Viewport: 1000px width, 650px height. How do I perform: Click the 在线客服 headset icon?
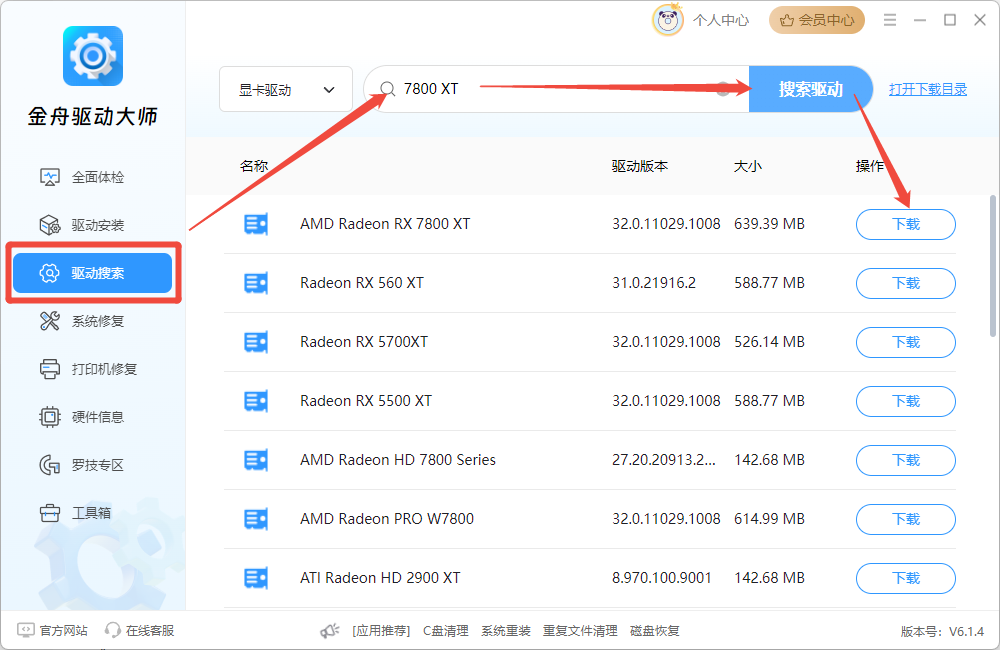coord(113,631)
